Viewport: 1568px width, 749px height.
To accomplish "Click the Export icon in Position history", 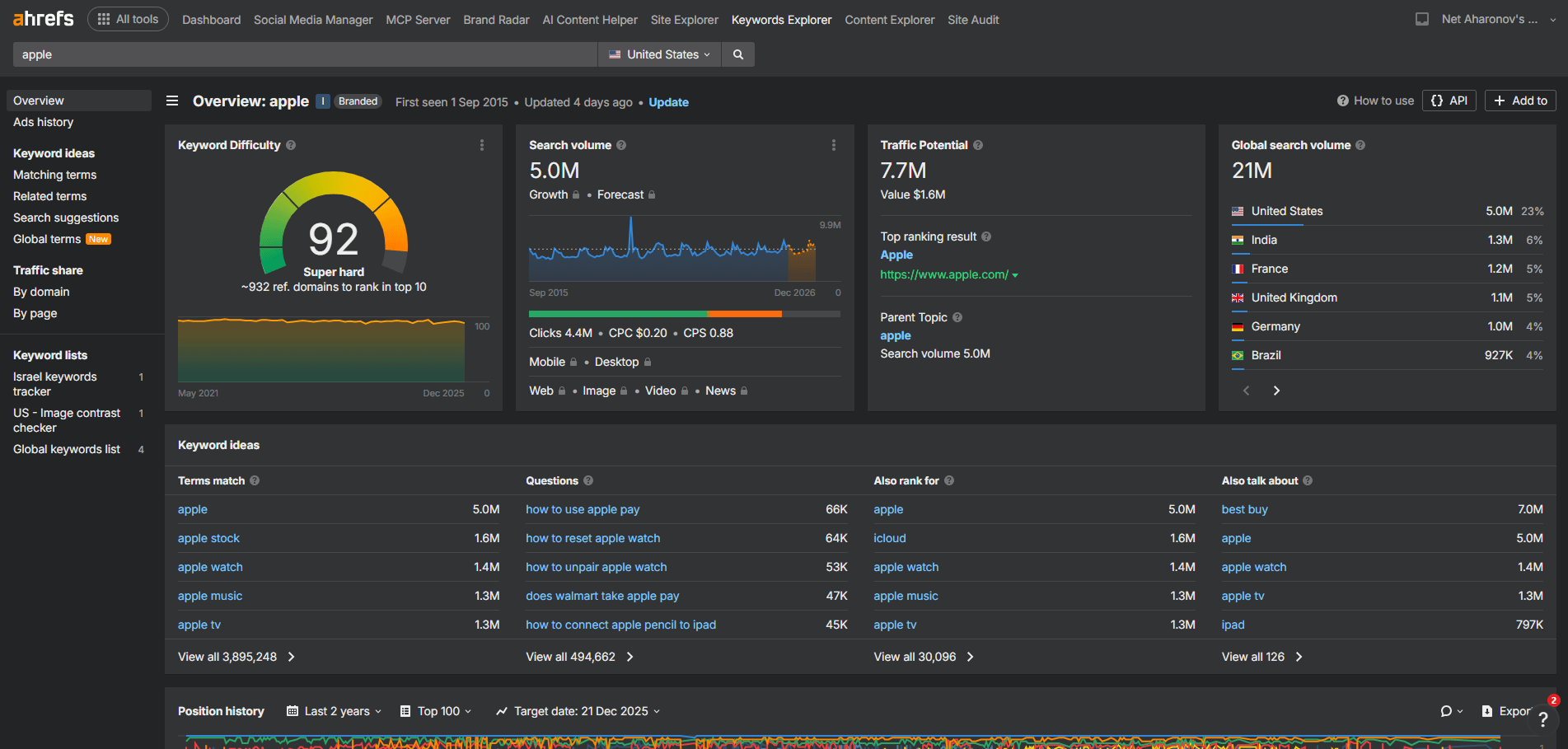I will 1488,710.
